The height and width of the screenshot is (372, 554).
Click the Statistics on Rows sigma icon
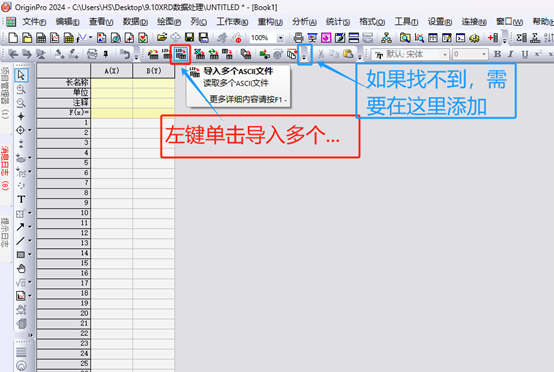click(535, 37)
